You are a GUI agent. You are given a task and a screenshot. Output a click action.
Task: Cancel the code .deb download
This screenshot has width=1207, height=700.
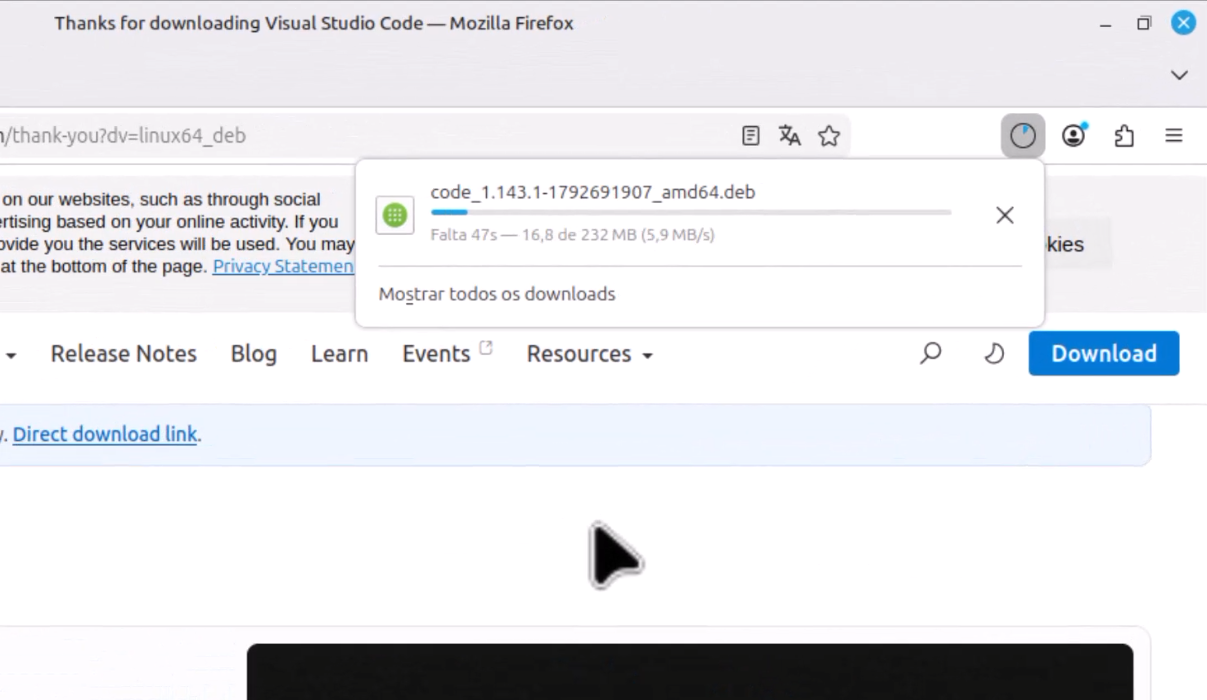point(1005,215)
